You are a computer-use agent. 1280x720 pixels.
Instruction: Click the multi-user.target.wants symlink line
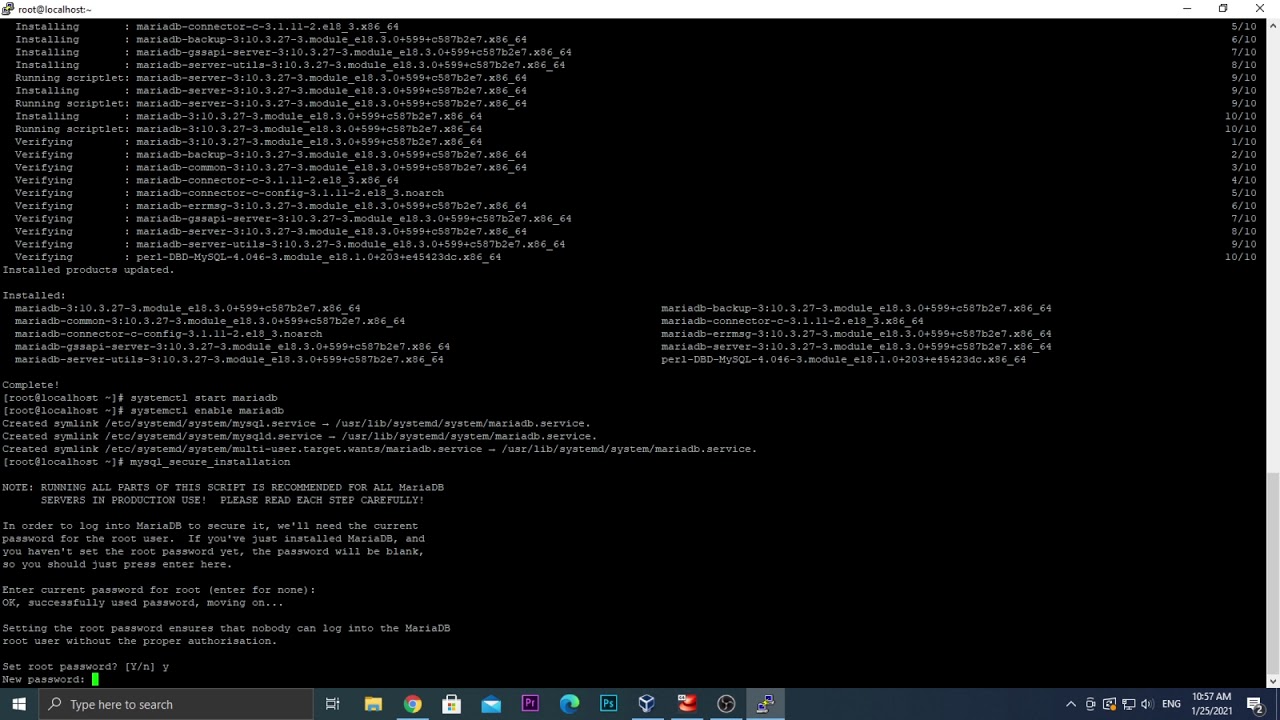379,449
